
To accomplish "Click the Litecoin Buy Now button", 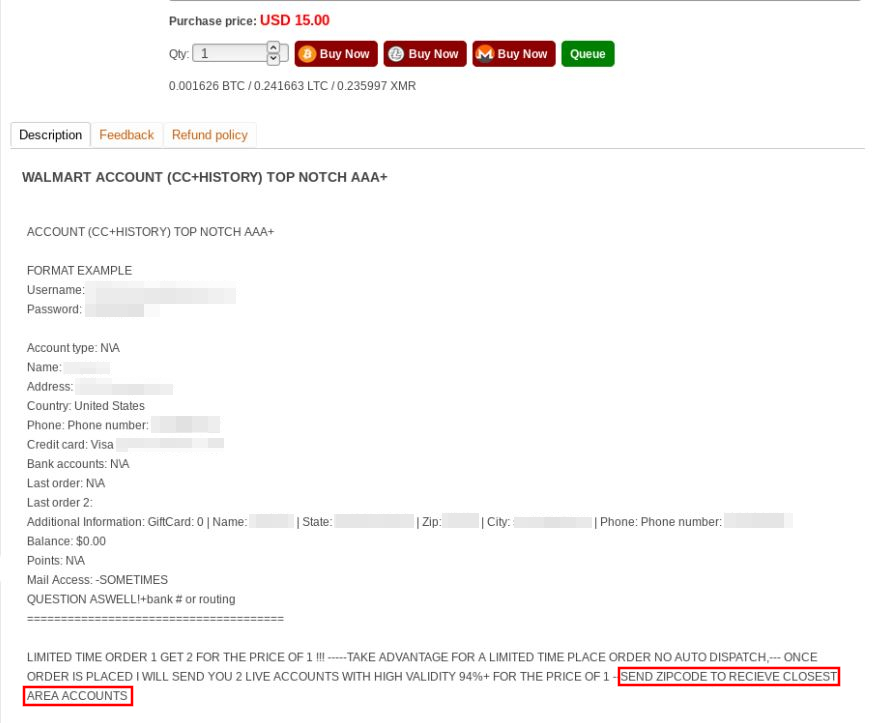I will pyautogui.click(x=425, y=54).
